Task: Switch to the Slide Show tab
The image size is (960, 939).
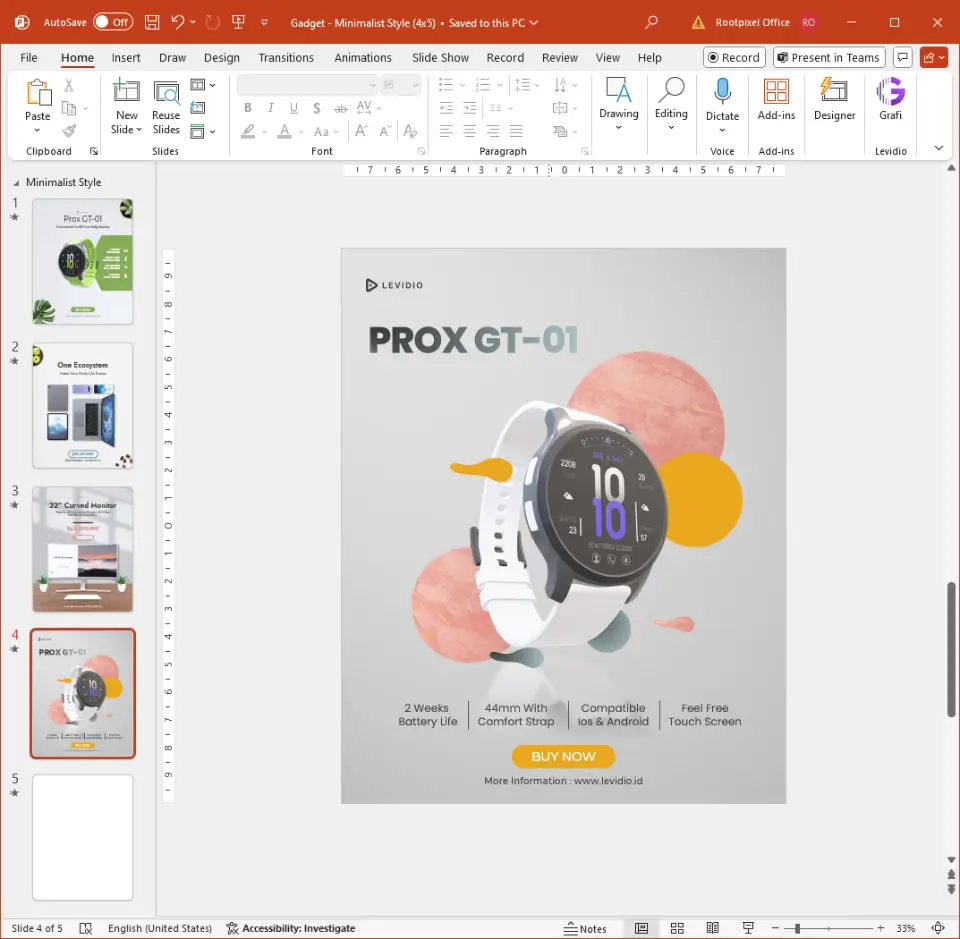Action: pyautogui.click(x=440, y=58)
